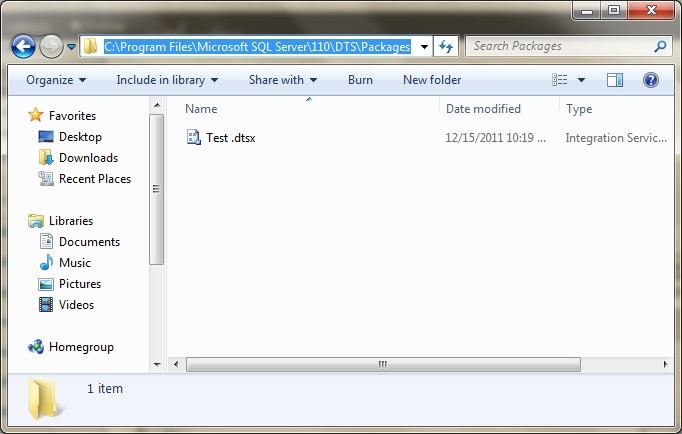Screen dimensions: 682x434
Task: Select the Homegroup icon in sidebar
Action: [37, 347]
